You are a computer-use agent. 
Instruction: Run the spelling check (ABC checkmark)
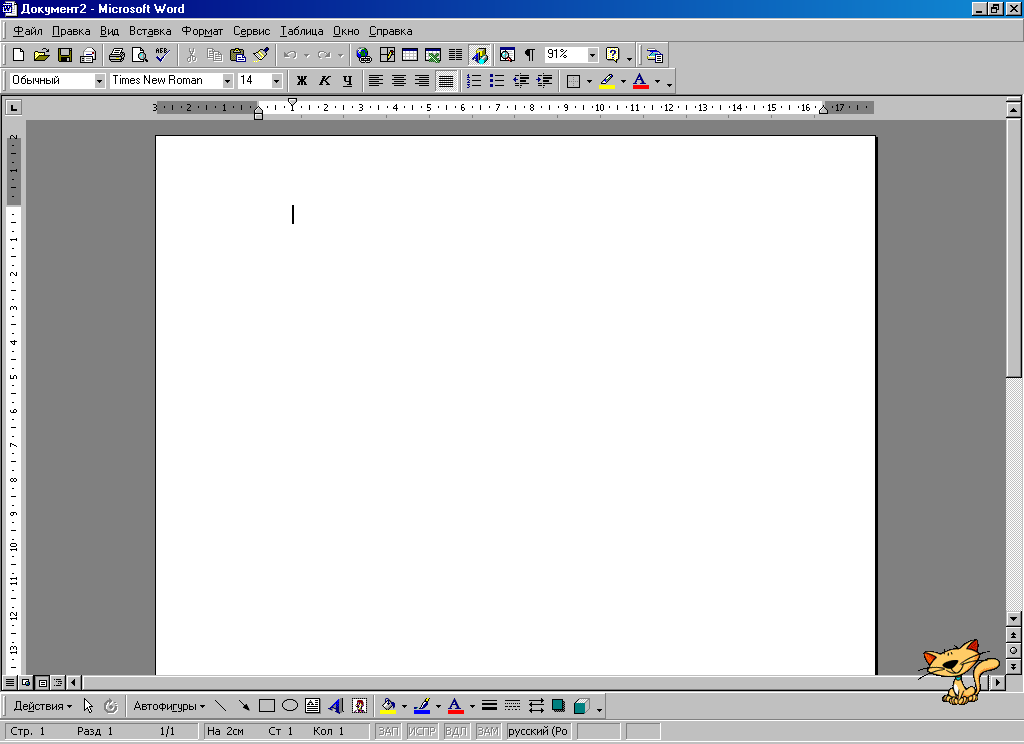(162, 56)
